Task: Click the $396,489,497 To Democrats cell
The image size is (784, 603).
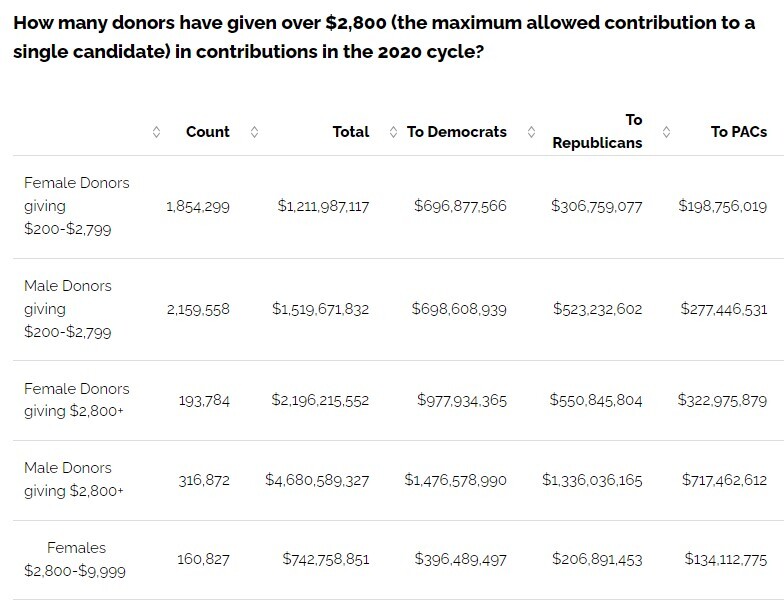Action: click(460, 560)
